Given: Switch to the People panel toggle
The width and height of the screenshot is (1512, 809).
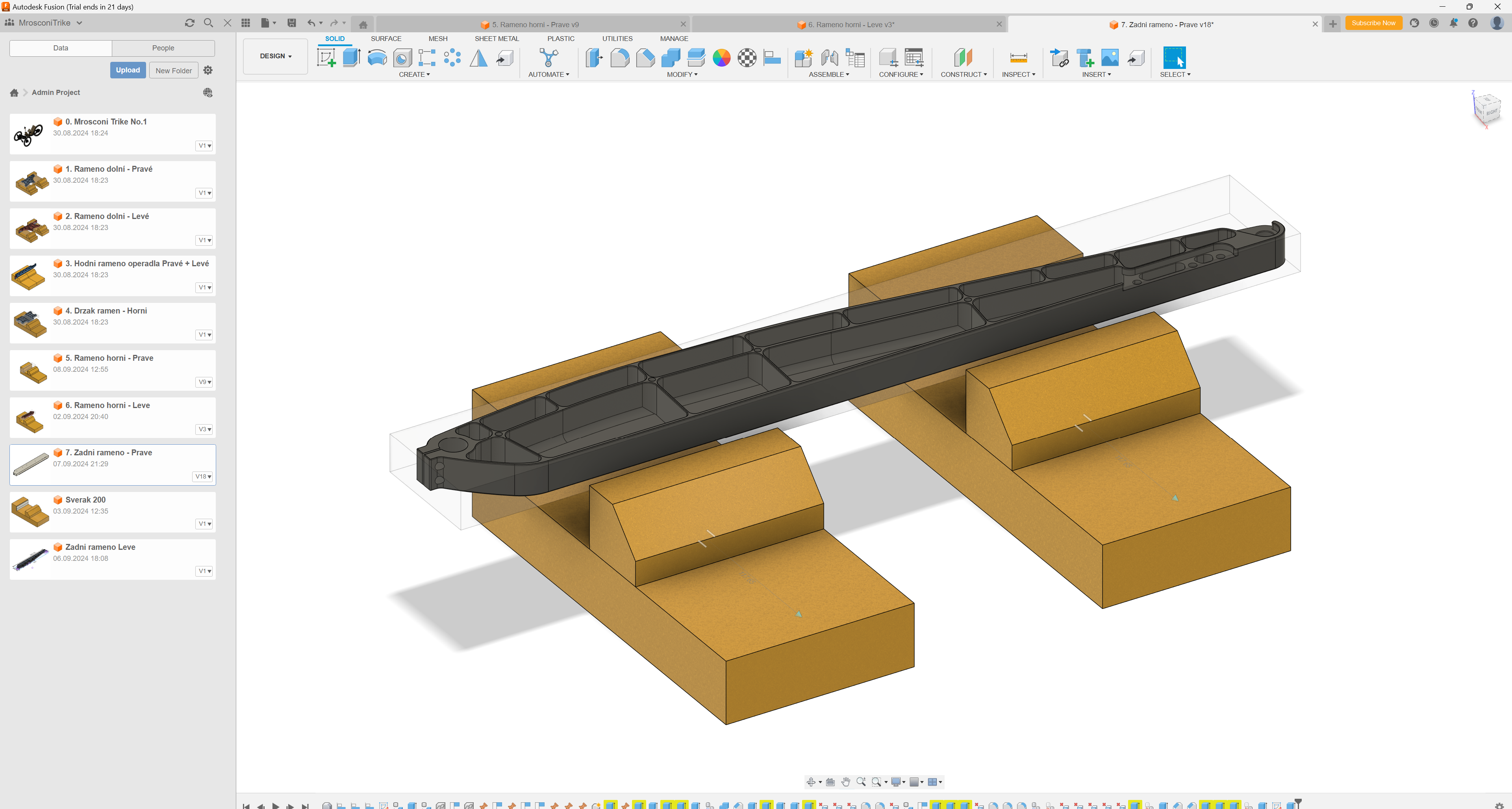Looking at the screenshot, I should pyautogui.click(x=163, y=48).
